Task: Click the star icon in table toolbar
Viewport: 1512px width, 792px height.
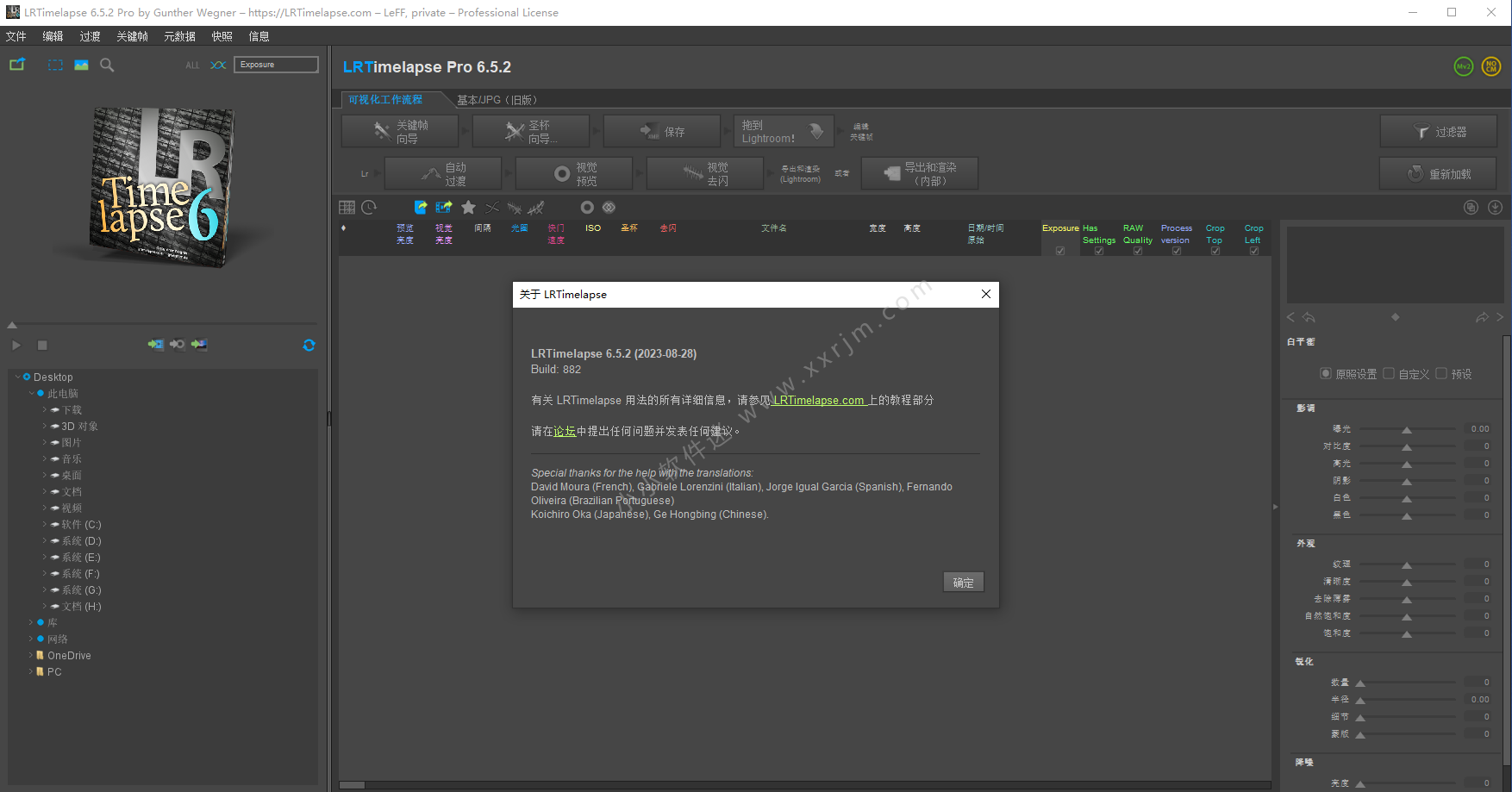Action: [x=469, y=208]
